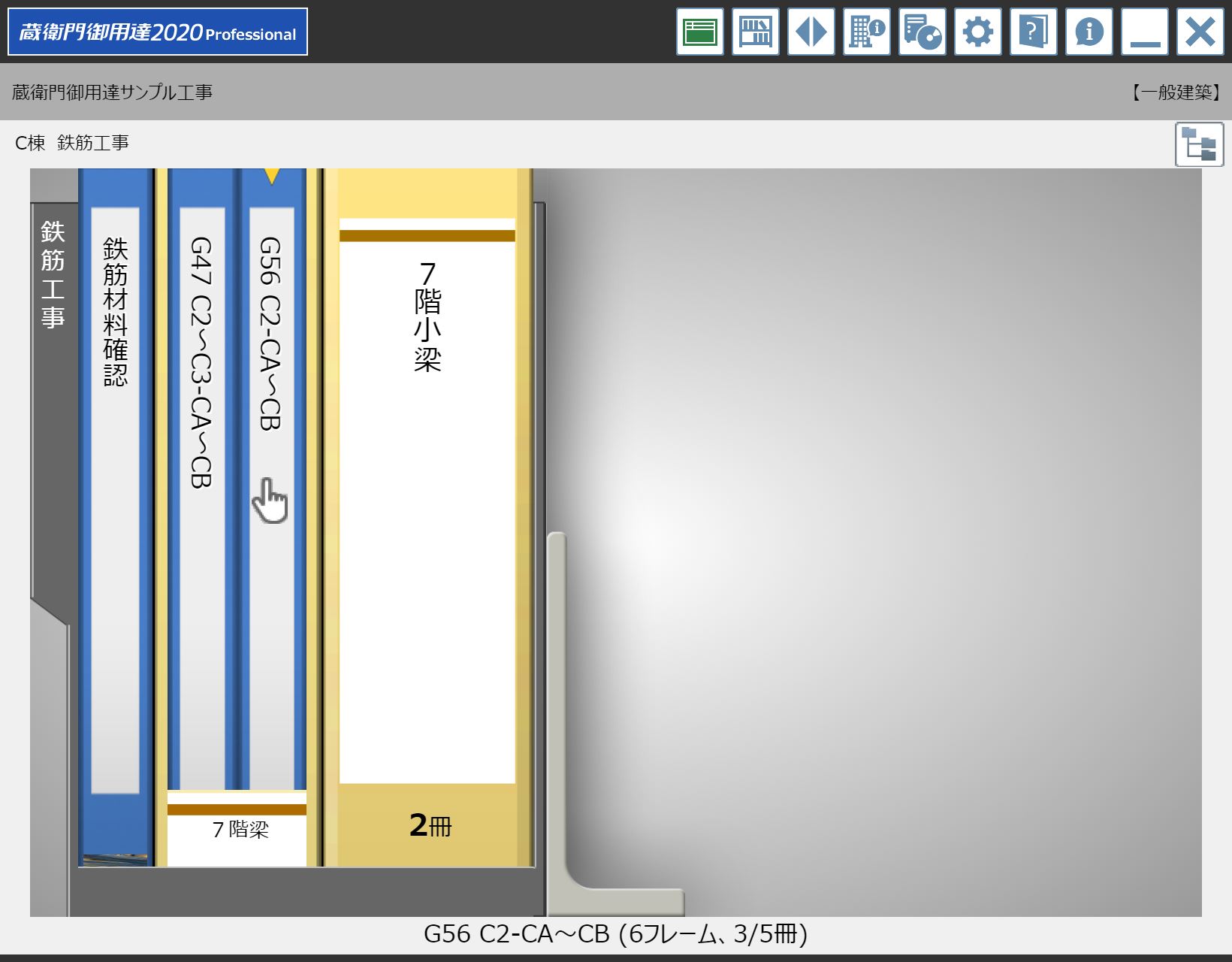Open the green window view icon
Viewport: 1232px width, 962px height.
(x=700, y=32)
